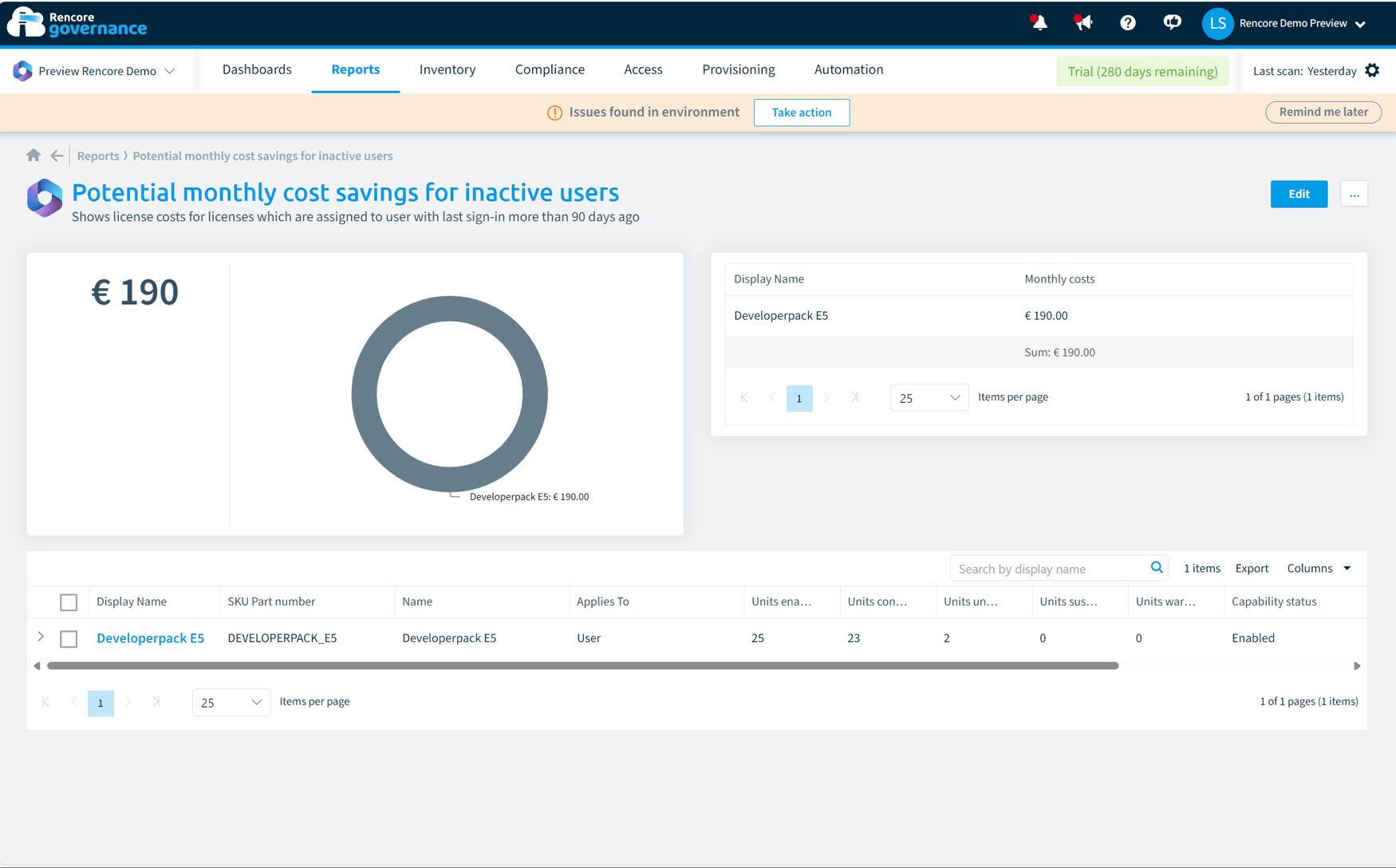
Task: Click the search by display name field
Action: 1045,568
